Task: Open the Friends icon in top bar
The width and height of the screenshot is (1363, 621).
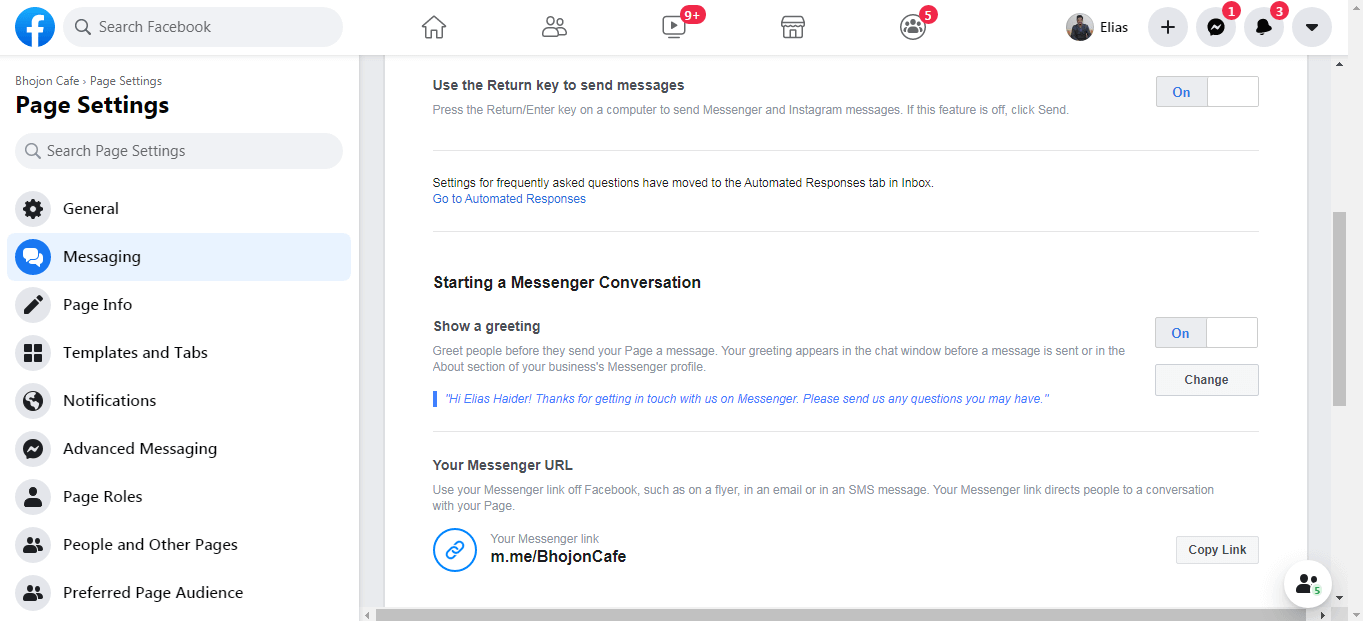Action: coord(554,27)
